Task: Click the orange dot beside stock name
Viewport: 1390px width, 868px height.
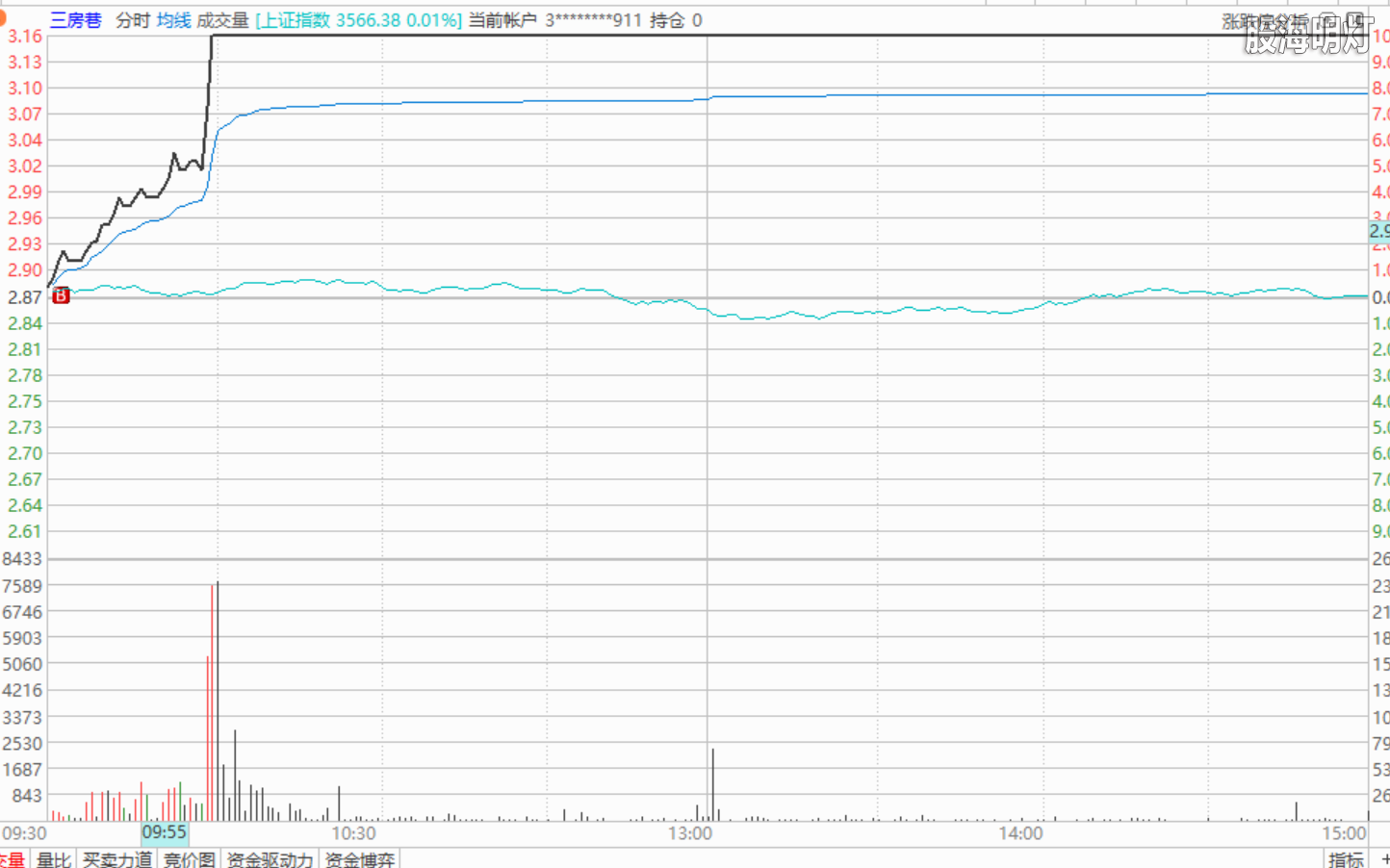Action: (2, 16)
